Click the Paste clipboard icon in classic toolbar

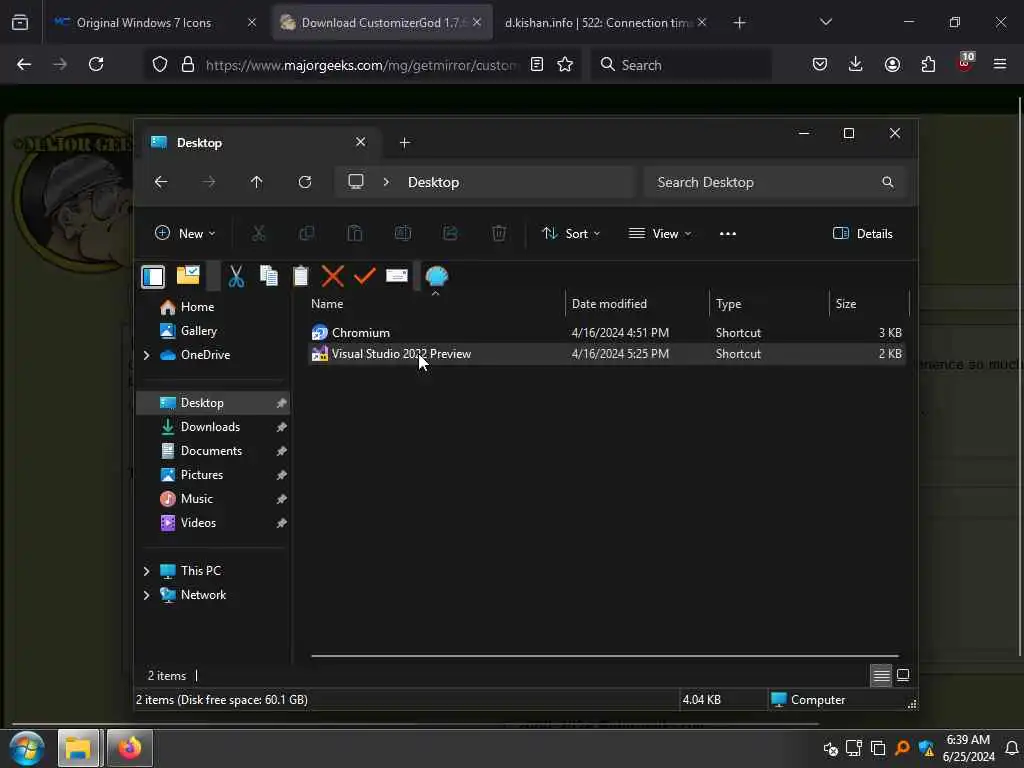300,276
